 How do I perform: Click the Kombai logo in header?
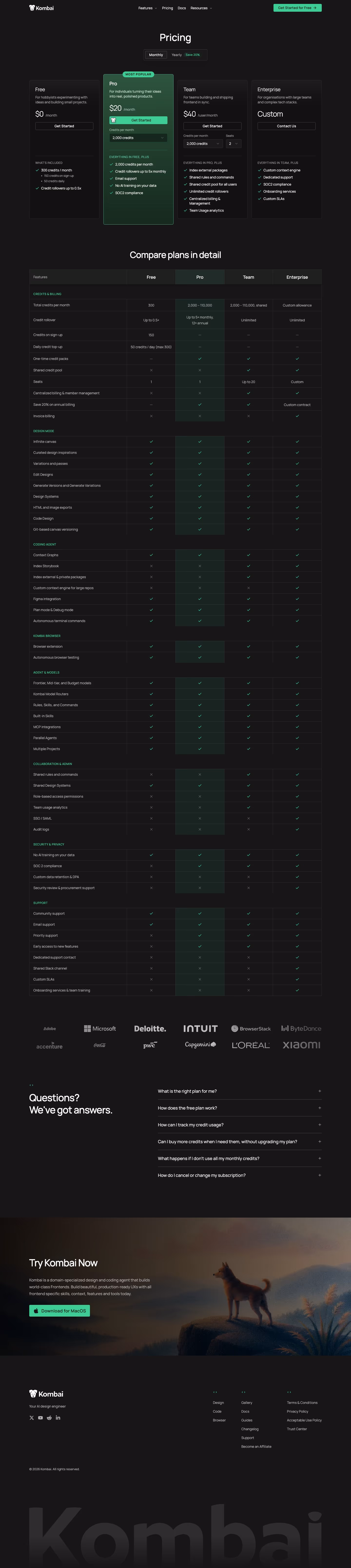click(41, 8)
